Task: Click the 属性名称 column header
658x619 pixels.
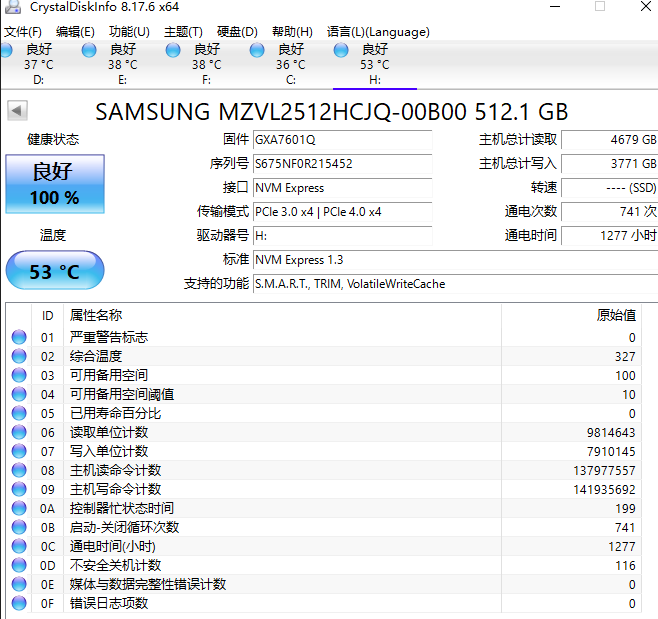Action: coord(282,315)
